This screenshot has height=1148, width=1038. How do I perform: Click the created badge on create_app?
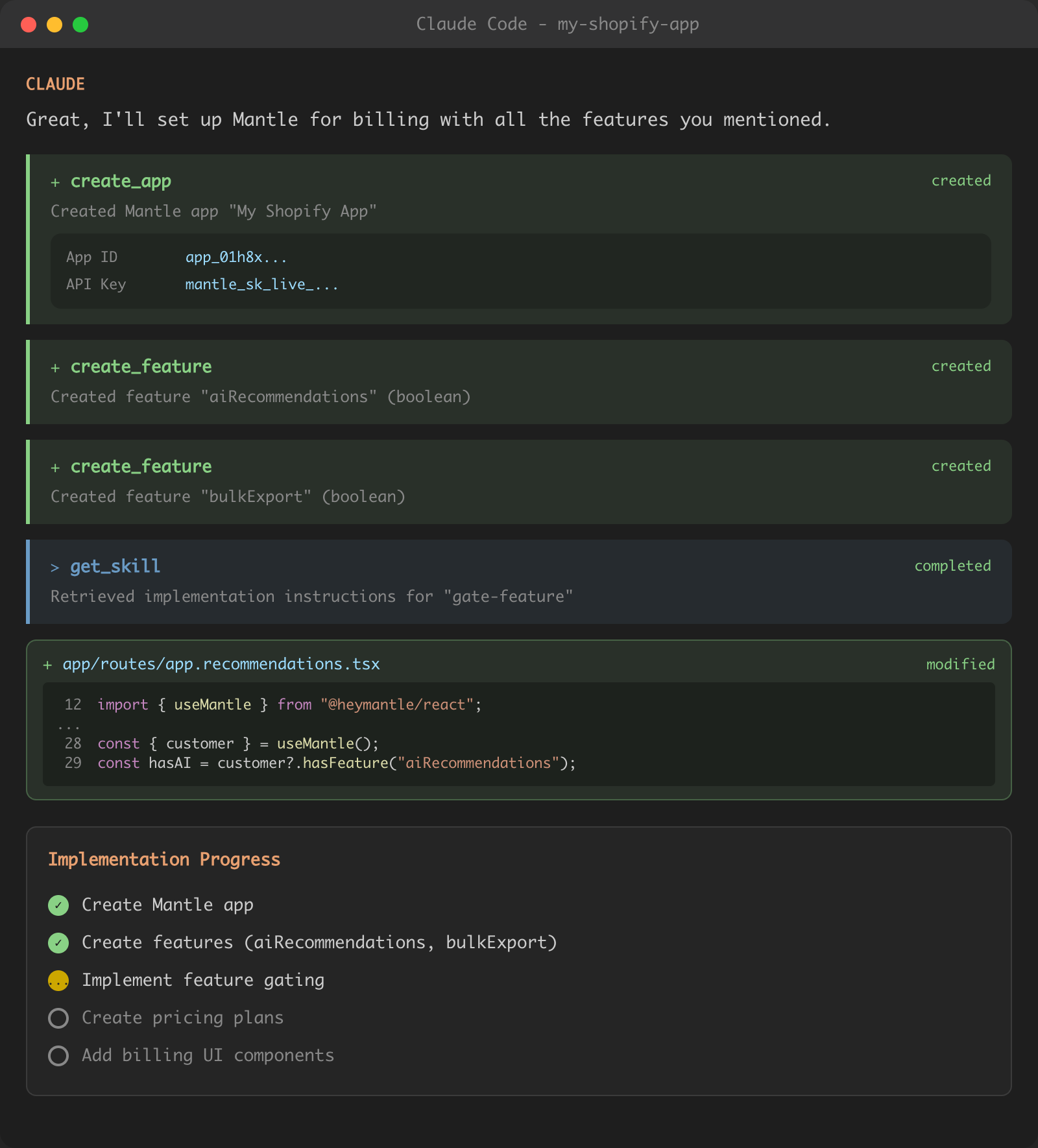tap(961, 182)
